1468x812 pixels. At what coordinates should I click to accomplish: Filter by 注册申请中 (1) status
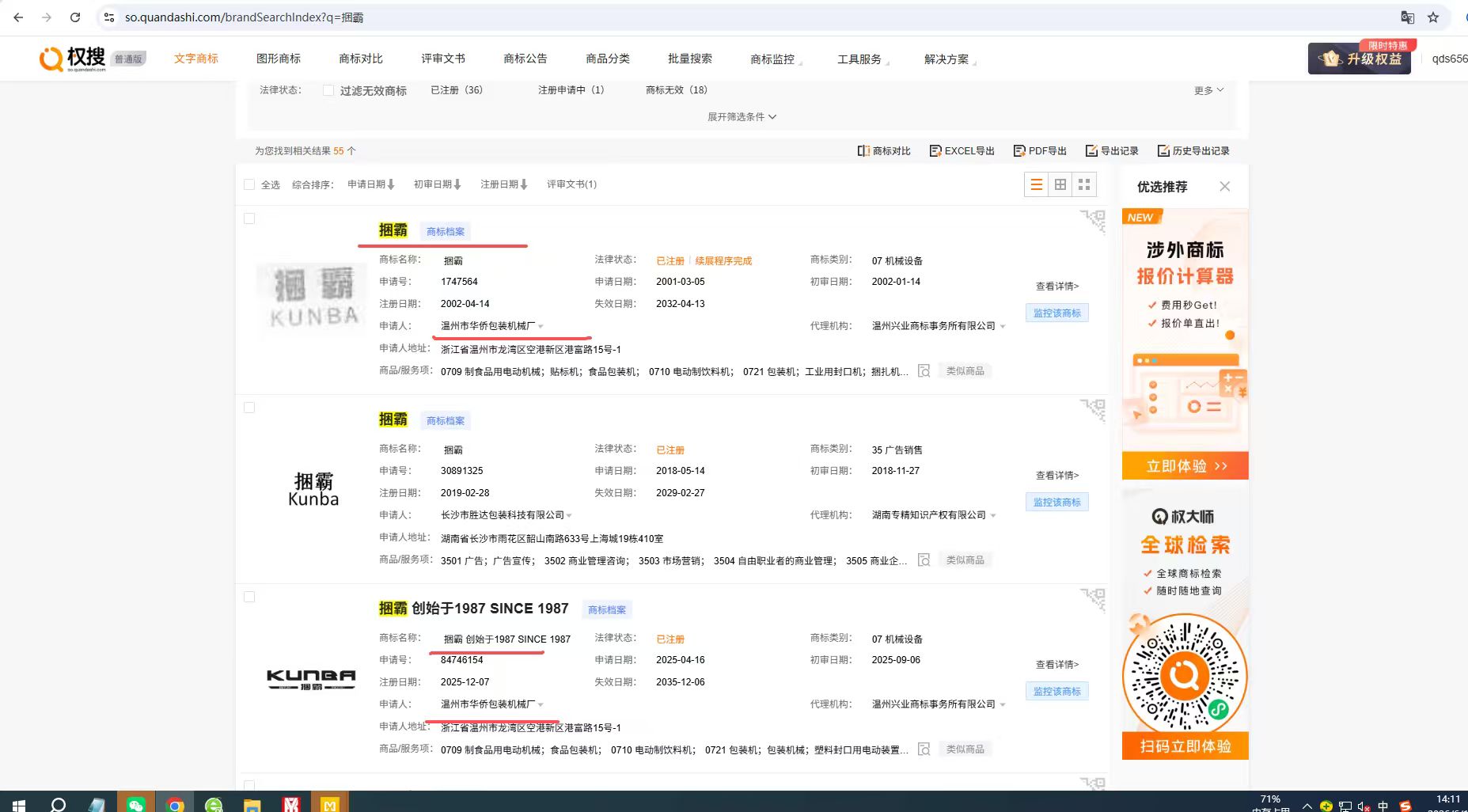point(571,90)
